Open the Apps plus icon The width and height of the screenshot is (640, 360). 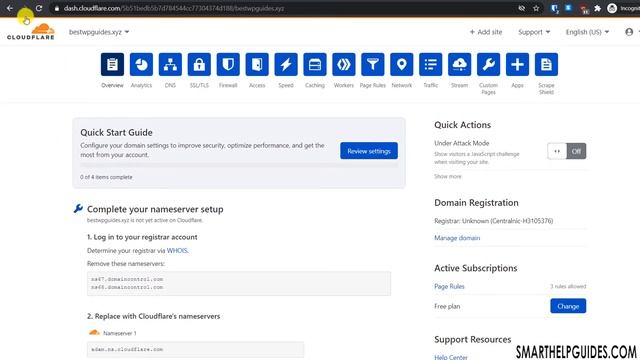point(518,64)
